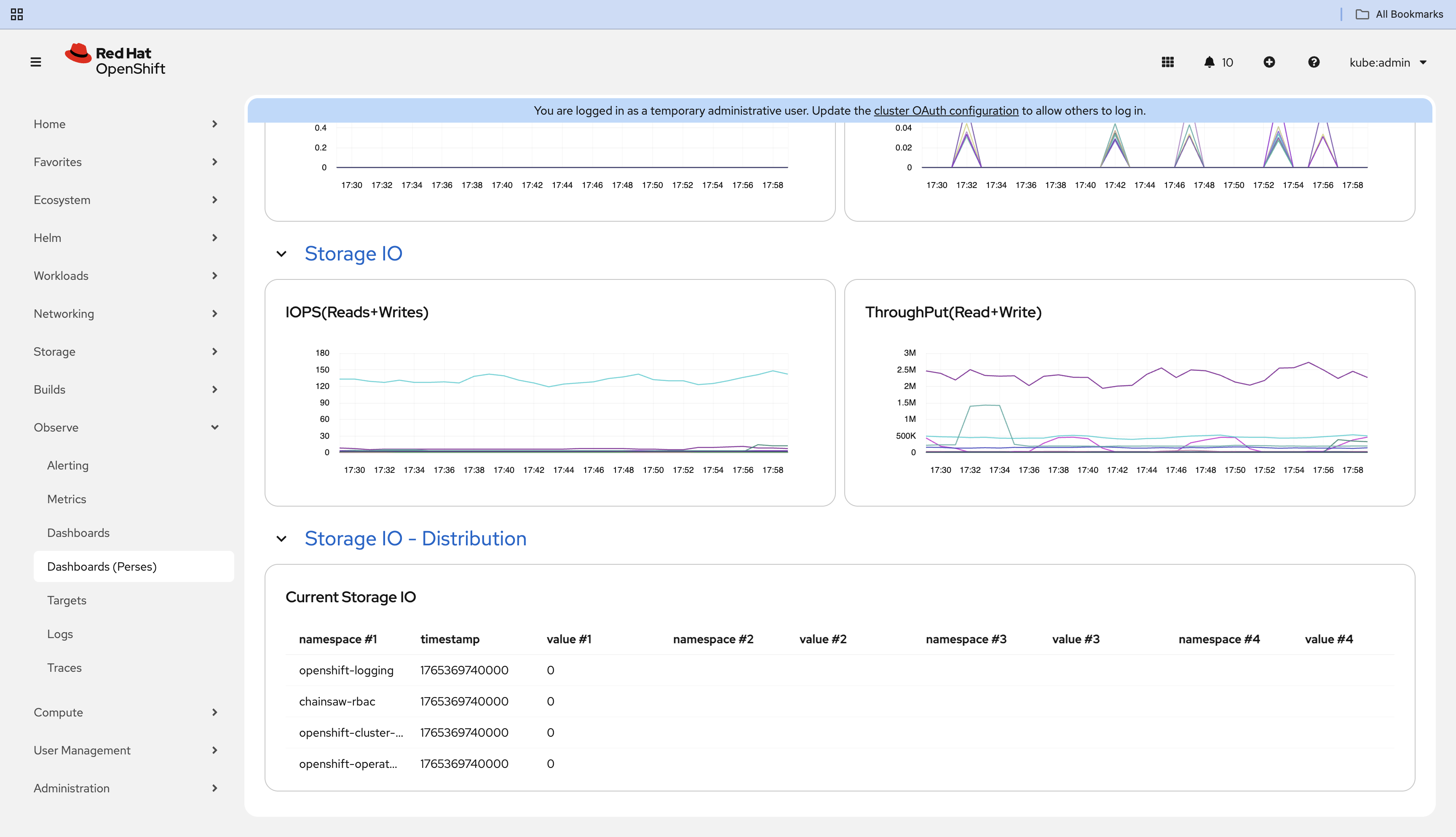The image size is (1456, 837).
Task: Go to Metrics under Observe
Action: click(67, 499)
